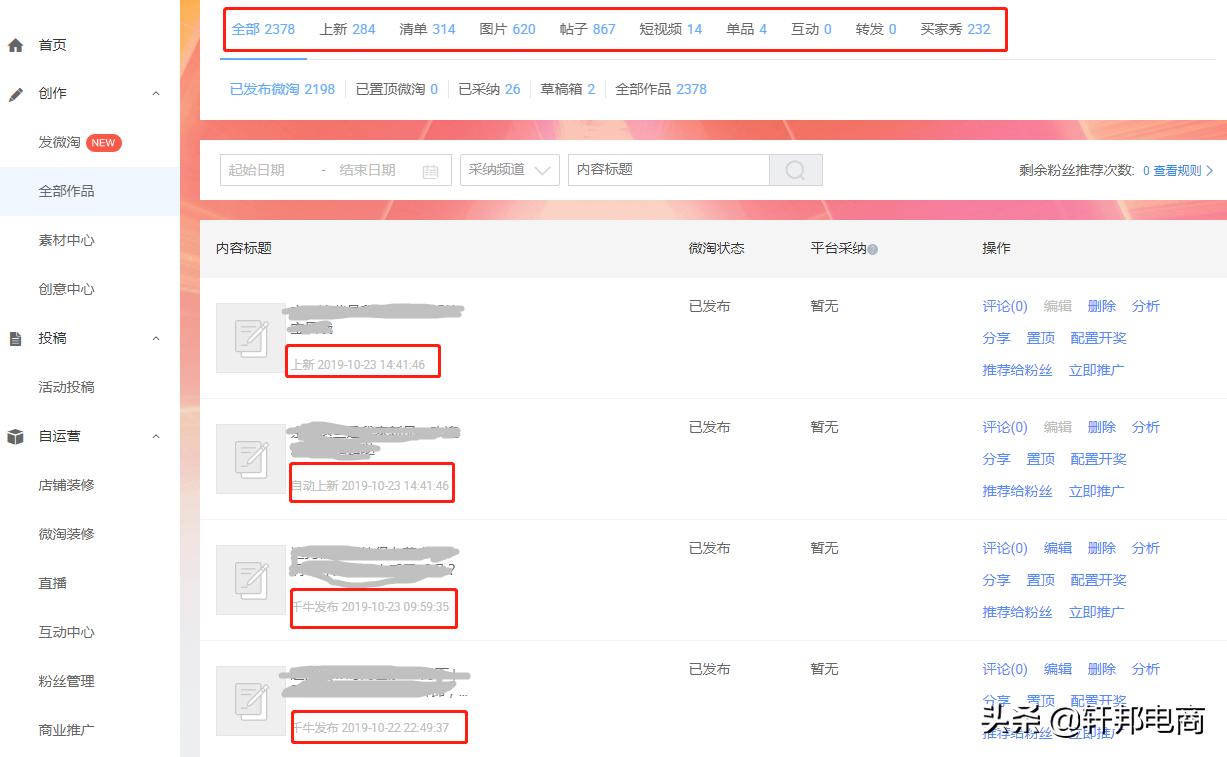Click the 自运营 box icon
1227x757 pixels.
click(x=14, y=436)
